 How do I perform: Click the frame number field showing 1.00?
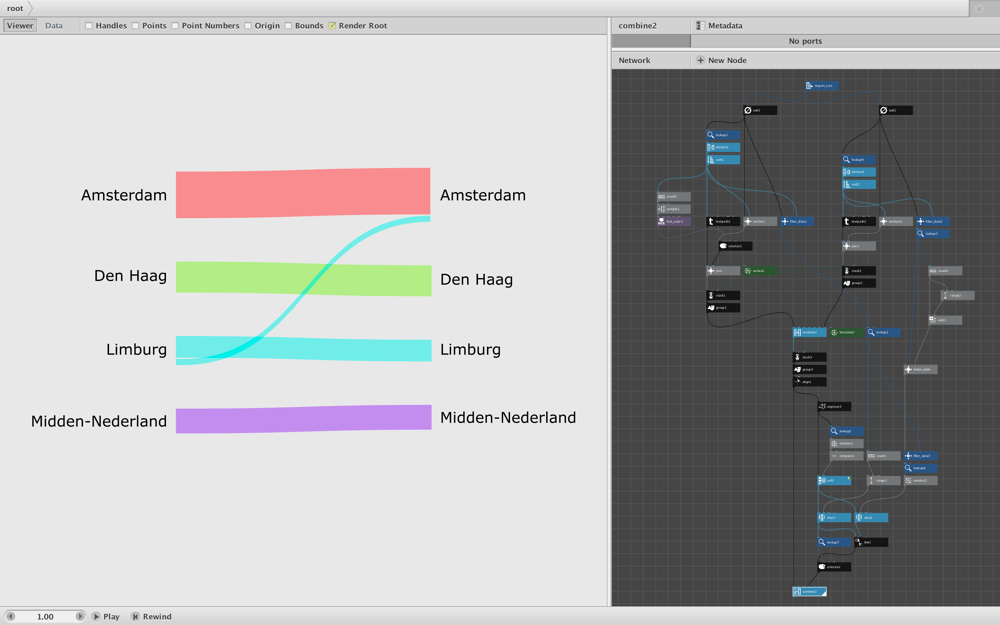45,617
